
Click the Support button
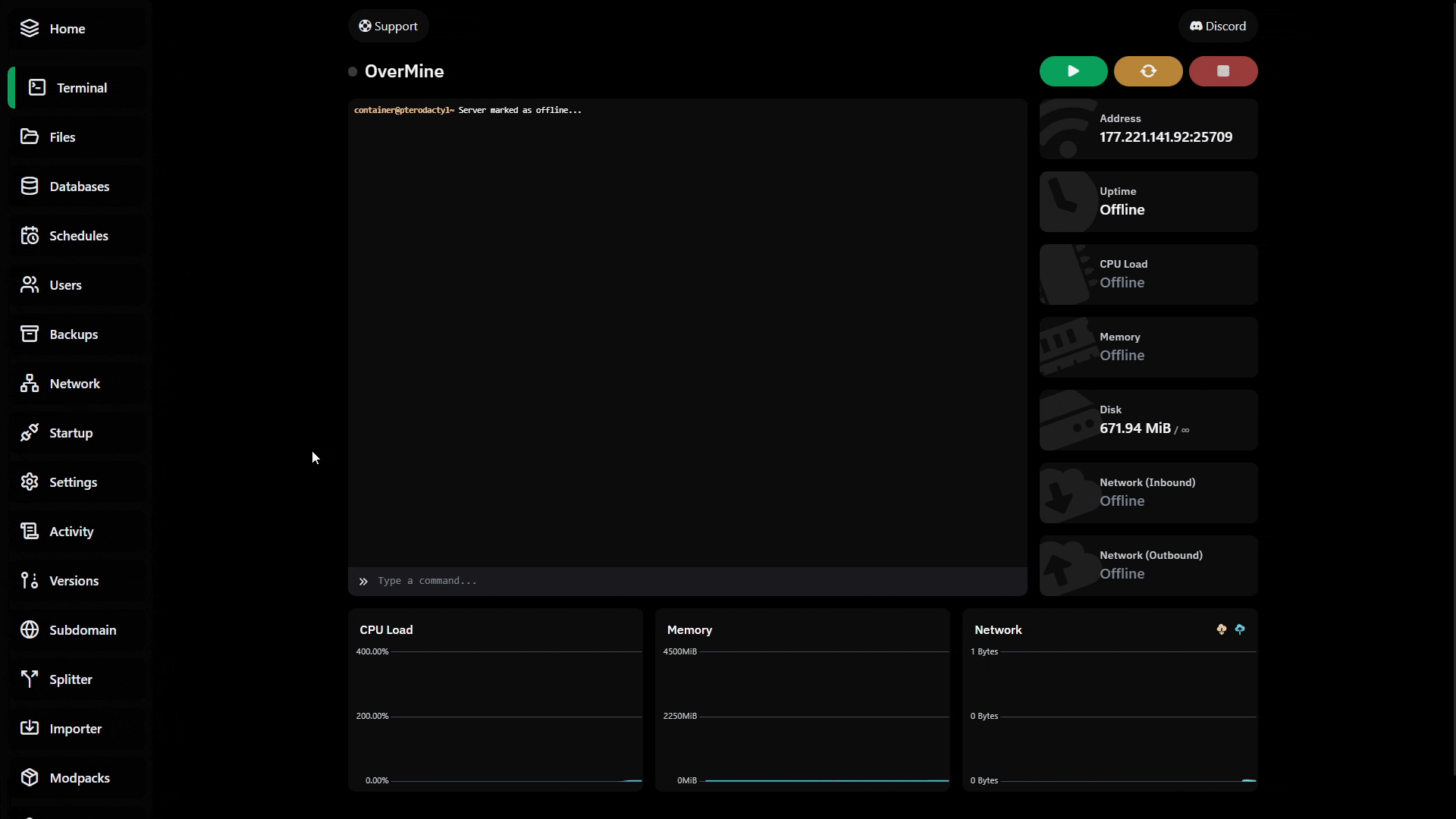tap(388, 27)
